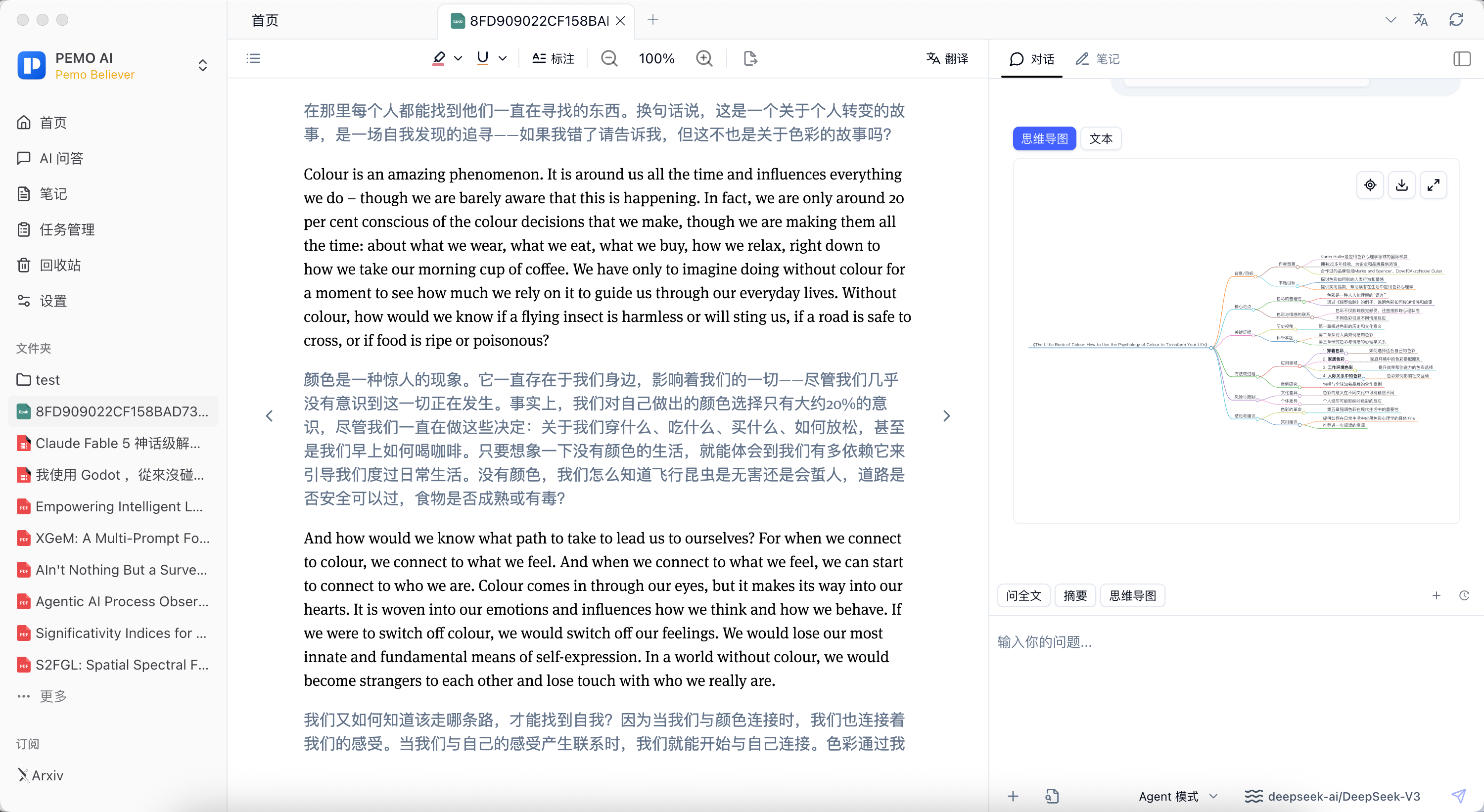Open Agentic AI Process Obser... PDF
The height and width of the screenshot is (812, 1484).
[113, 601]
